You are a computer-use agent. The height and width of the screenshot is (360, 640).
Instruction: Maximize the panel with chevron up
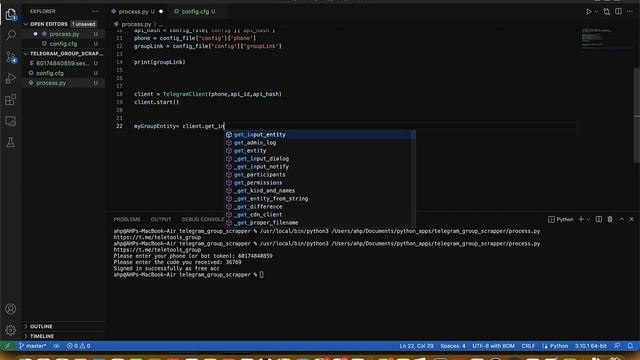click(621, 219)
